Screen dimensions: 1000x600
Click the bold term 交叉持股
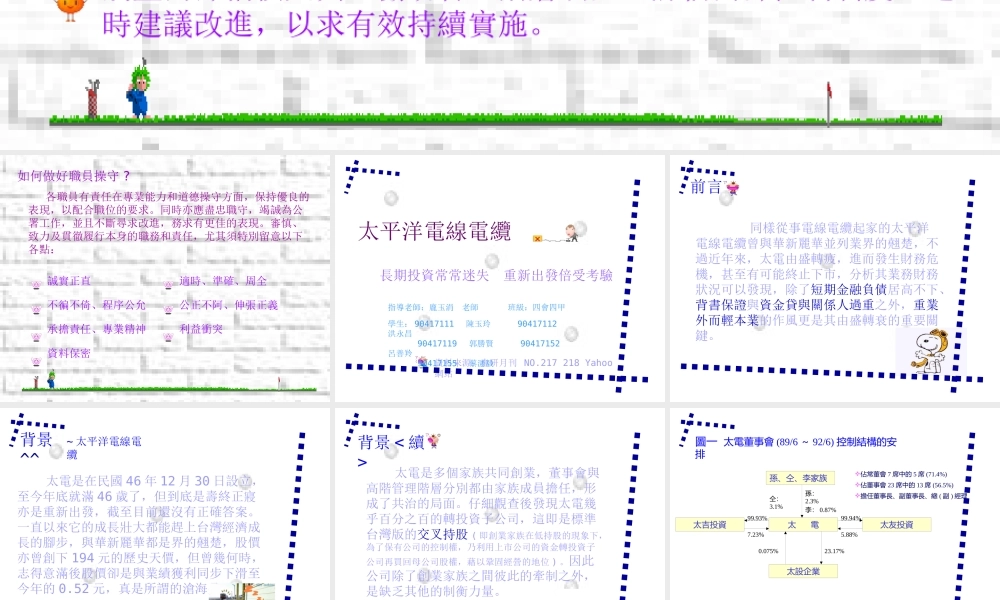click(x=443, y=534)
